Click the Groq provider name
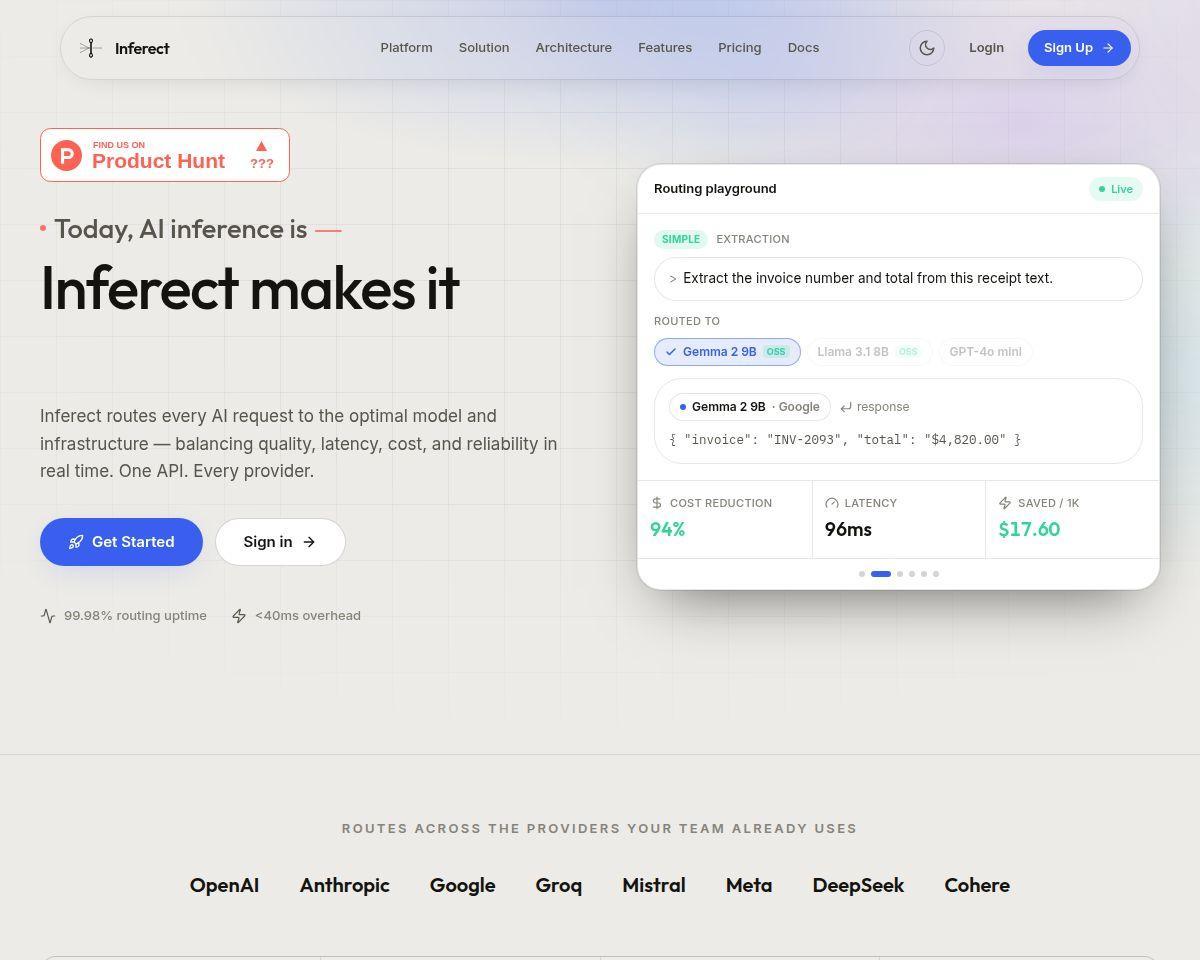This screenshot has height=960, width=1200. coord(559,885)
